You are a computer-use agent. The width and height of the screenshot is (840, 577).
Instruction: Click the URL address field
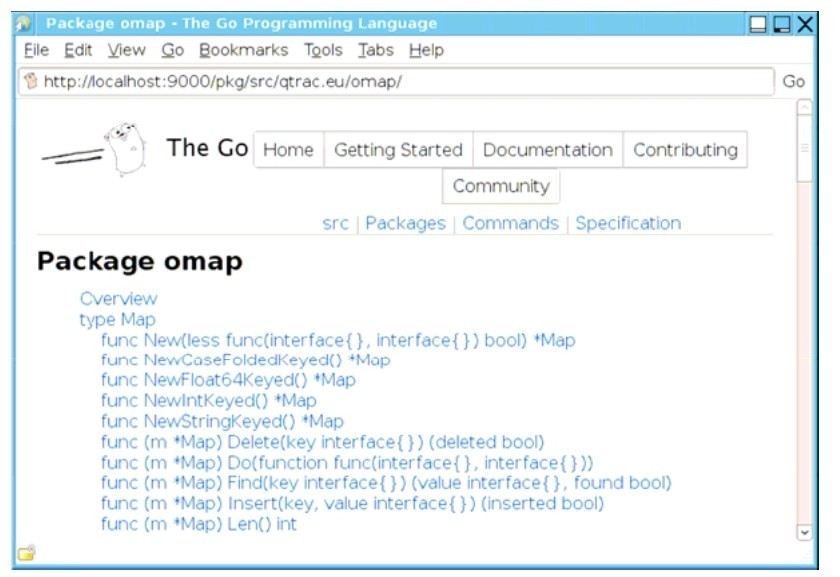pos(400,82)
